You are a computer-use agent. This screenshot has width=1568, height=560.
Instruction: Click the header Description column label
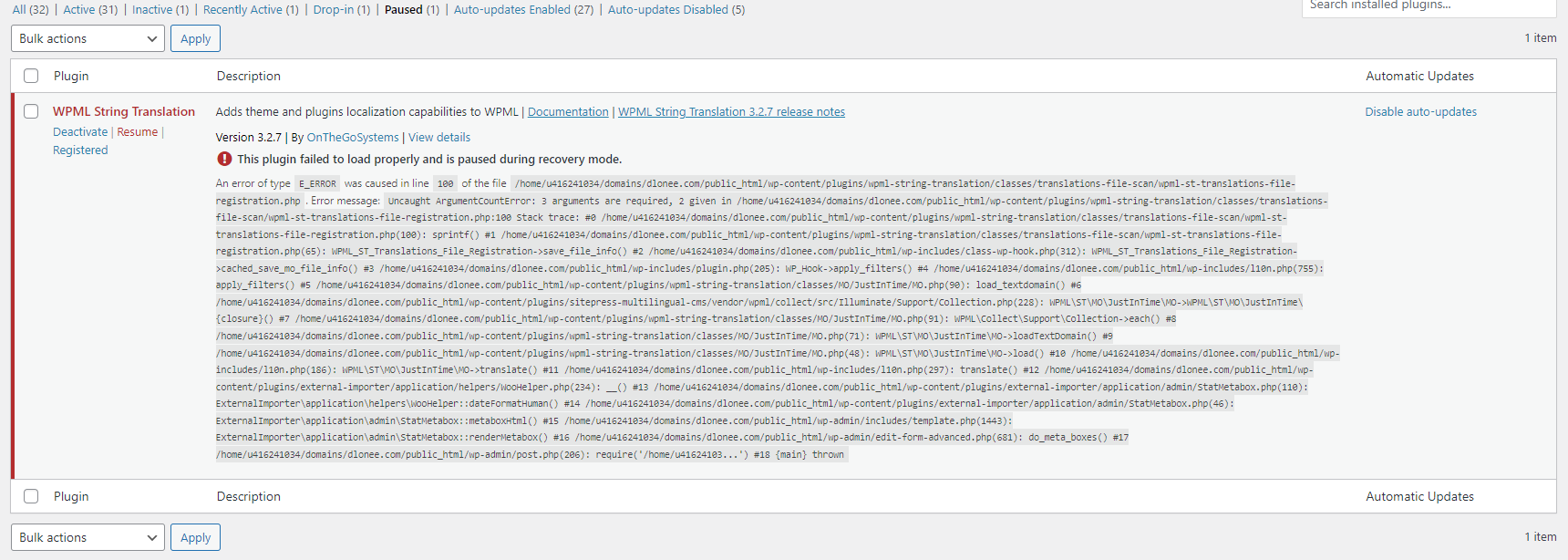(248, 76)
